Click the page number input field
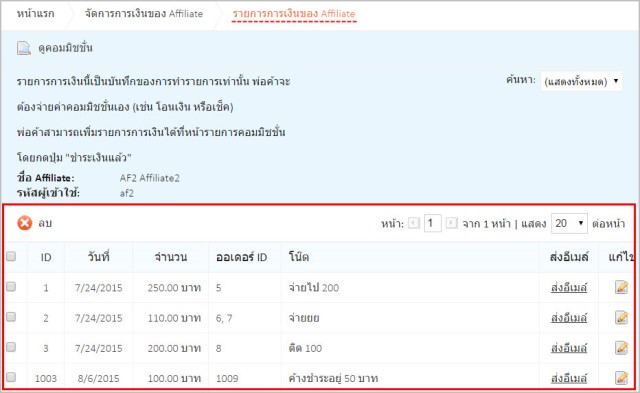640x393 pixels. point(432,223)
